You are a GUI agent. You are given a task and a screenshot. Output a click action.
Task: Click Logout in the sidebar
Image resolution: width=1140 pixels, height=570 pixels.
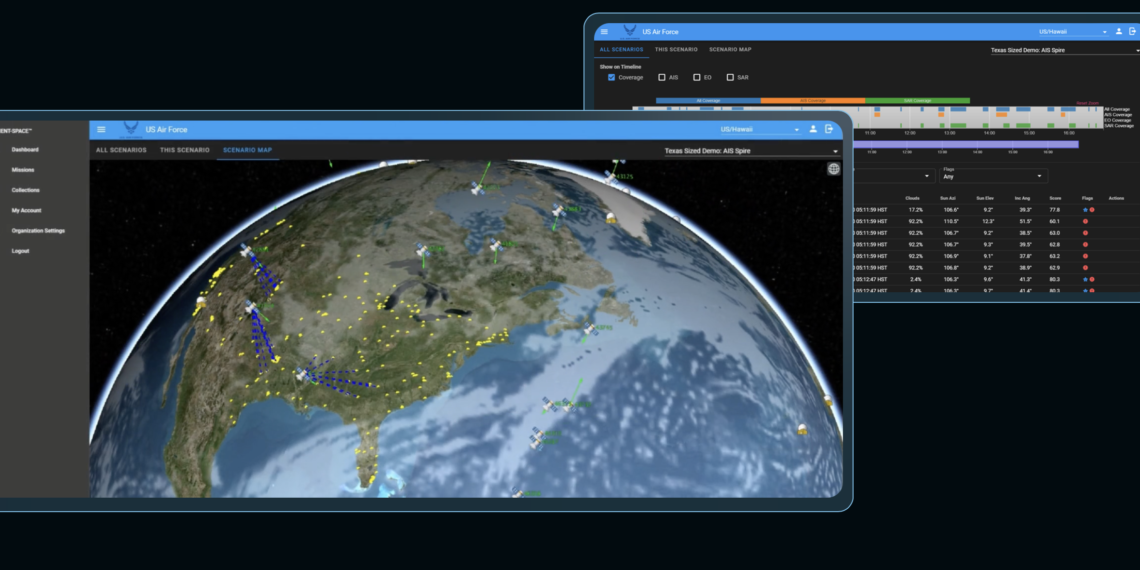point(20,251)
